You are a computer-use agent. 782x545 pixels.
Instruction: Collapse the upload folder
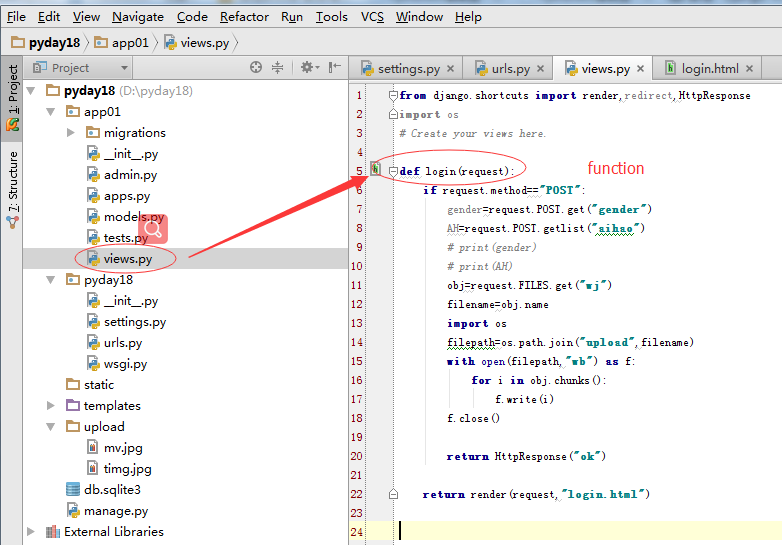pyautogui.click(x=51, y=427)
